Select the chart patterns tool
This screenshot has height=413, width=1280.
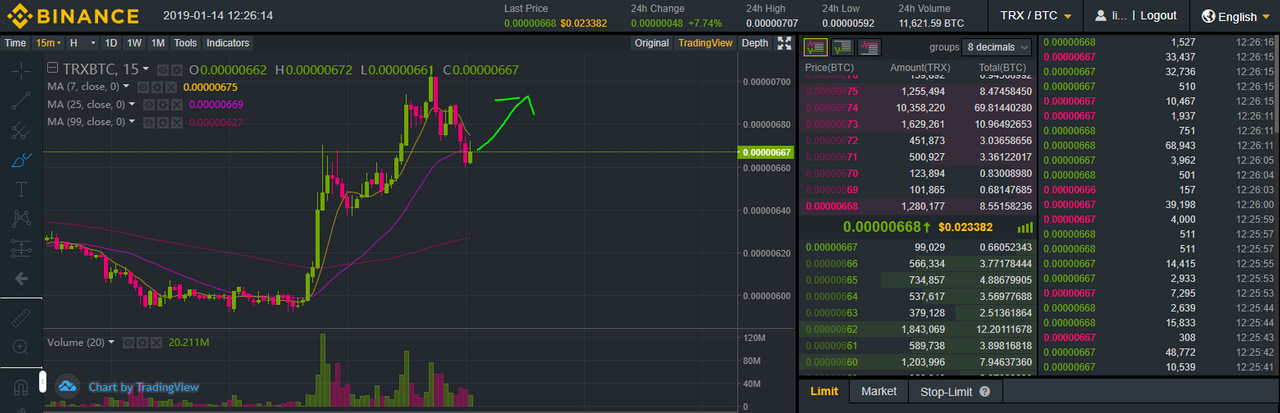click(20, 218)
